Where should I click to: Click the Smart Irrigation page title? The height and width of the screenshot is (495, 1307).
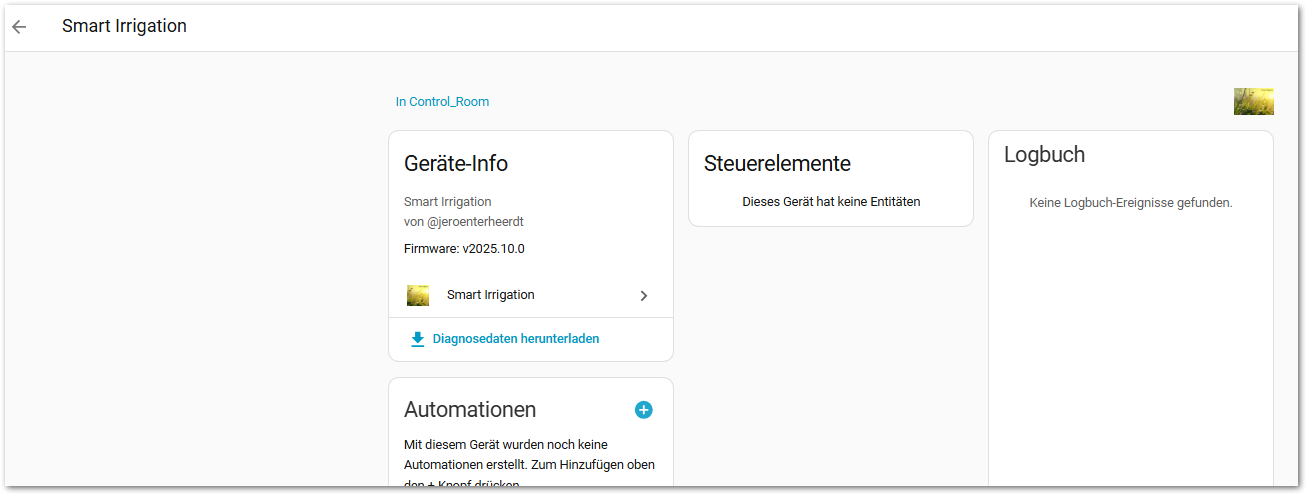pos(124,26)
